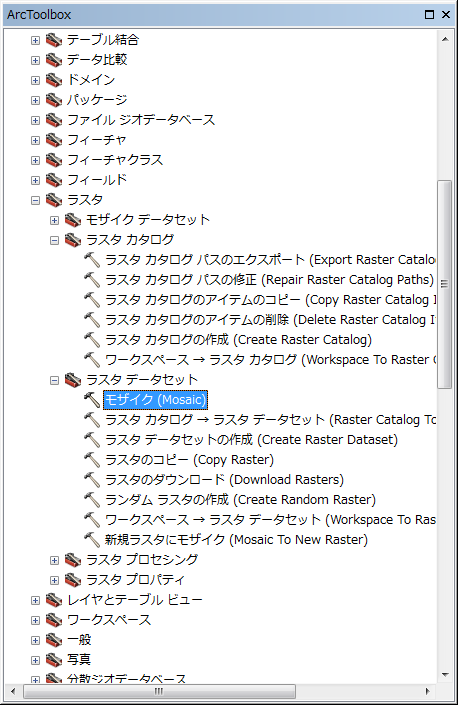Click hammer icon of Delete Raster Catalog Items
Image resolution: width=458 pixels, height=705 pixels.
[x=92, y=320]
